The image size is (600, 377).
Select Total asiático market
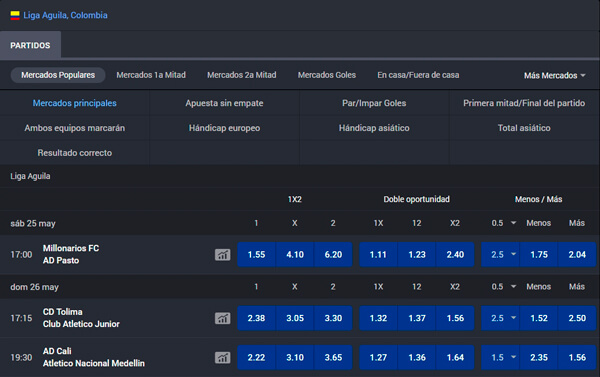pos(524,128)
